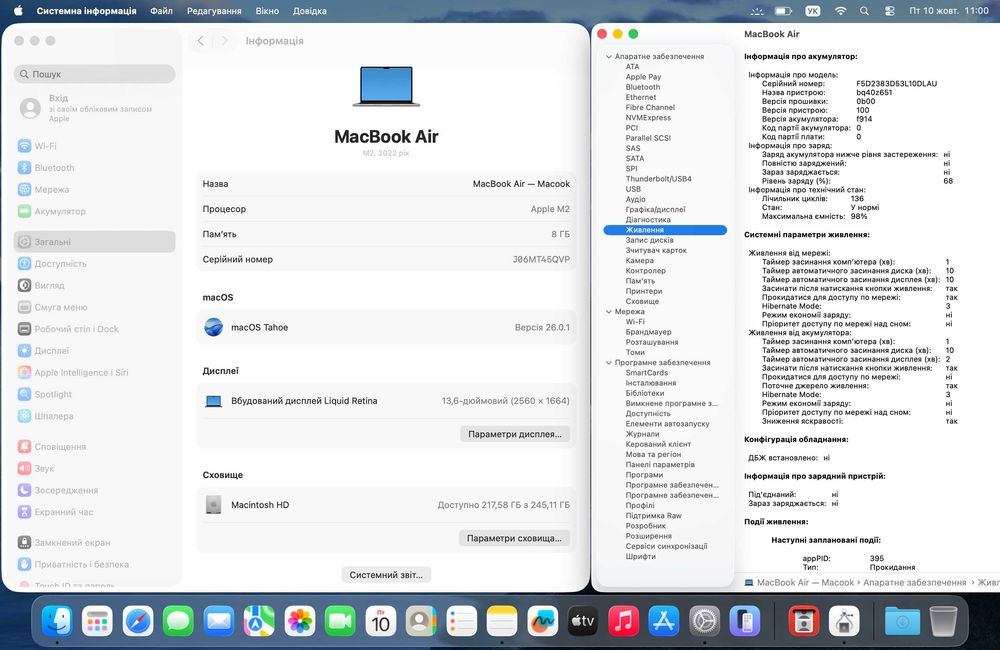Open Сповіщення notifications settings
The image size is (1000, 650).
click(x=94, y=446)
